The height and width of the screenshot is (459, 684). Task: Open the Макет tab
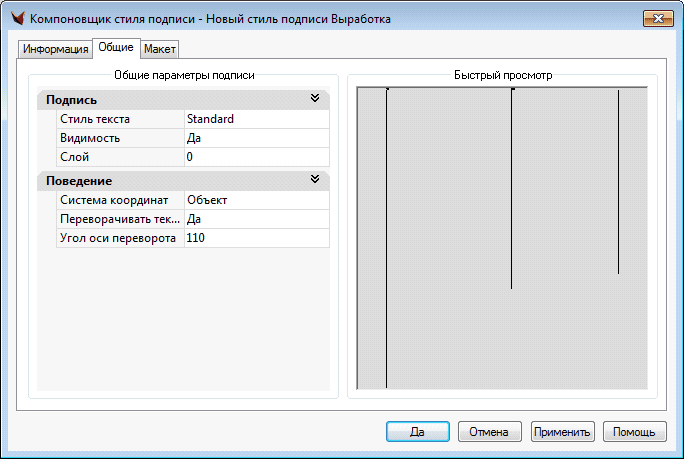160,49
